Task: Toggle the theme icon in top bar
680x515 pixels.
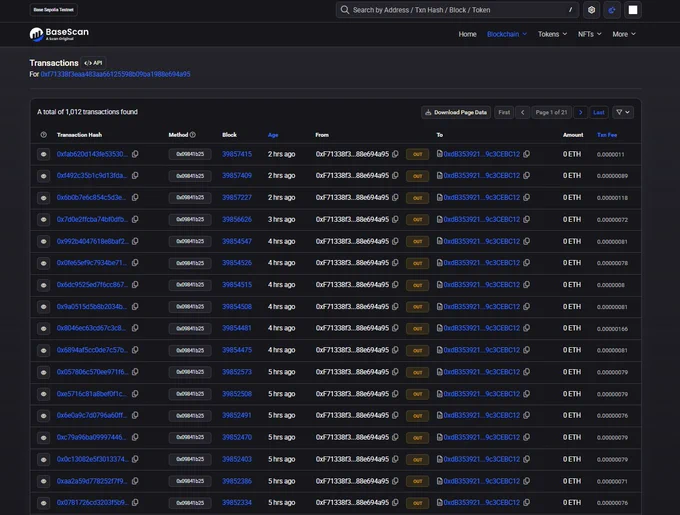Action: coord(612,10)
